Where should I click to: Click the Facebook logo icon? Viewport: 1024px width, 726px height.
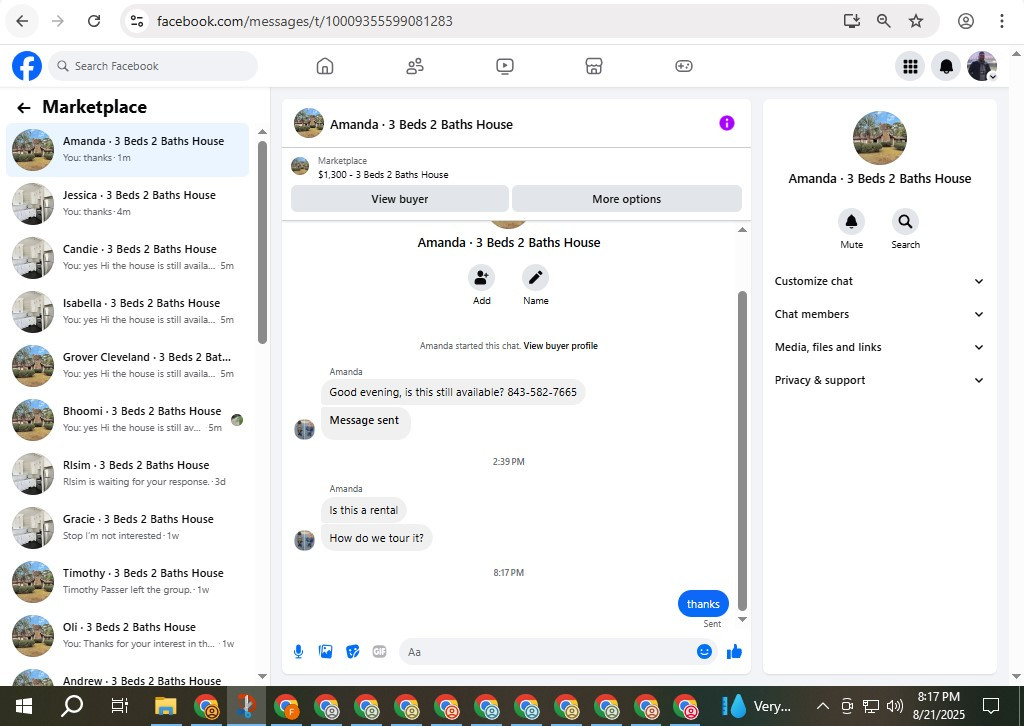click(x=27, y=66)
